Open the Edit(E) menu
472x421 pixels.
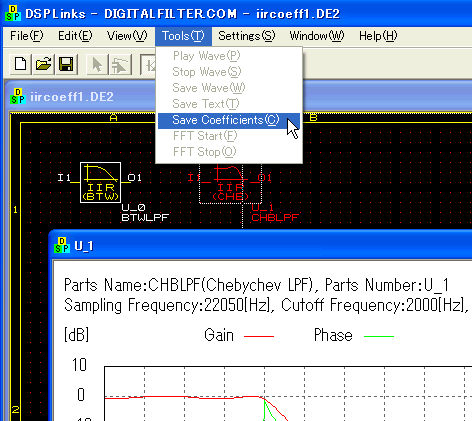[75, 36]
